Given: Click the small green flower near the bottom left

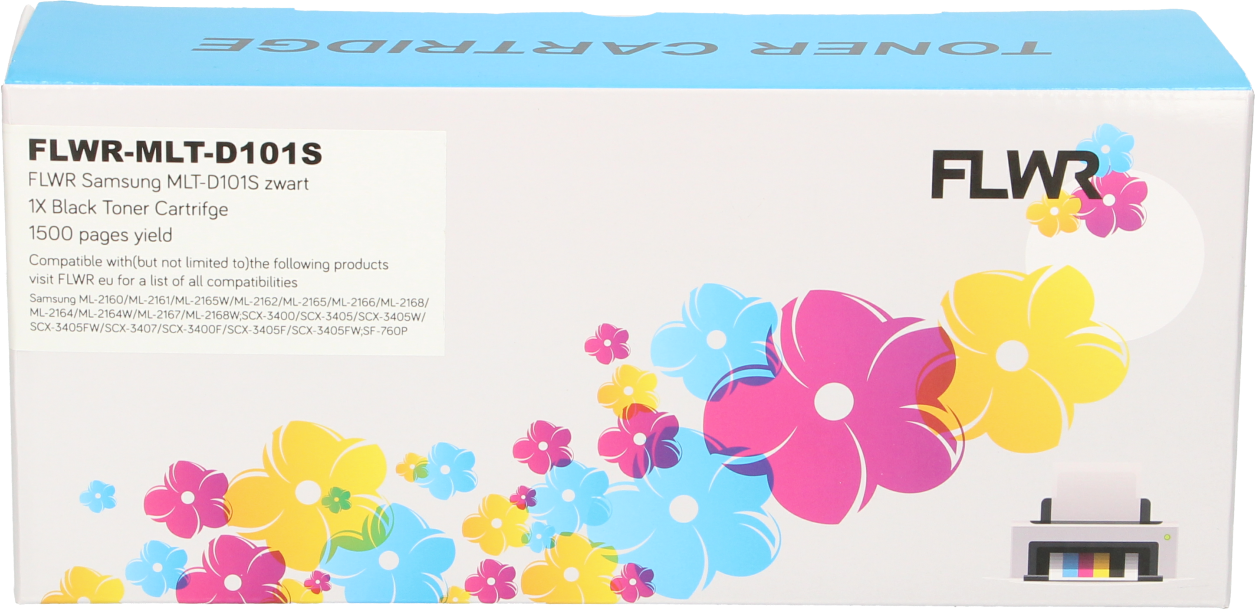Looking at the screenshot, I should (x=336, y=499).
